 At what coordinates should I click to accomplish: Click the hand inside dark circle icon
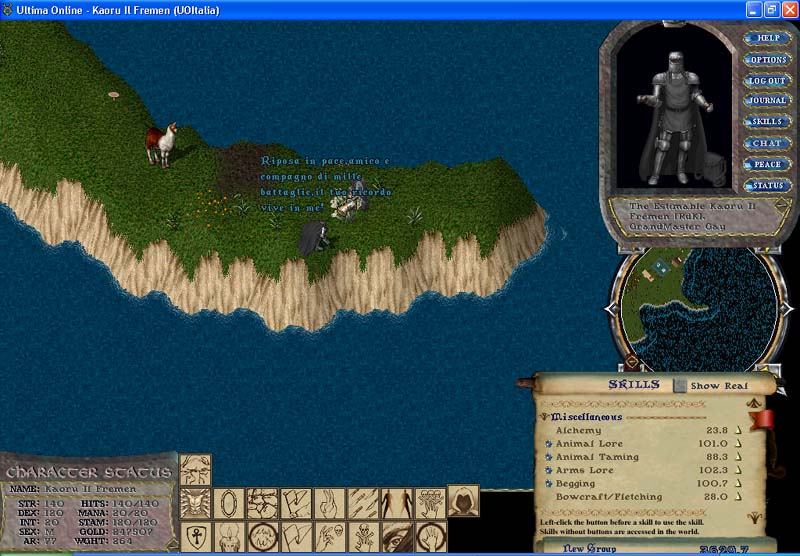430,537
